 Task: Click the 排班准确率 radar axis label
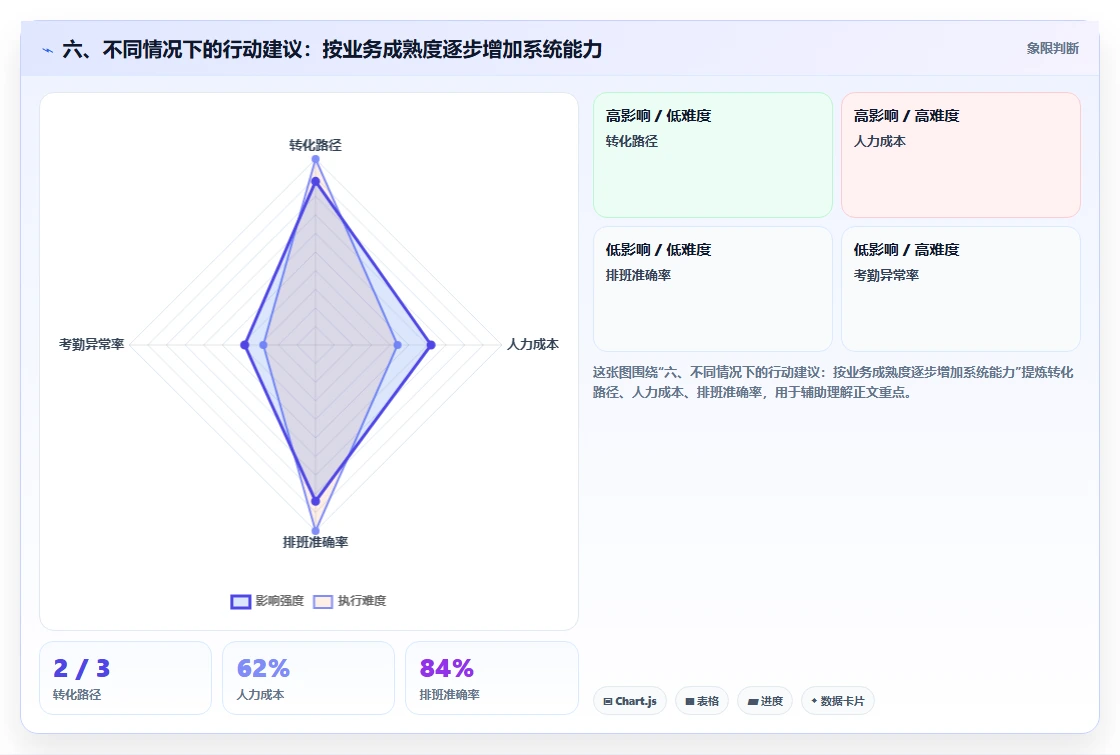click(x=316, y=542)
